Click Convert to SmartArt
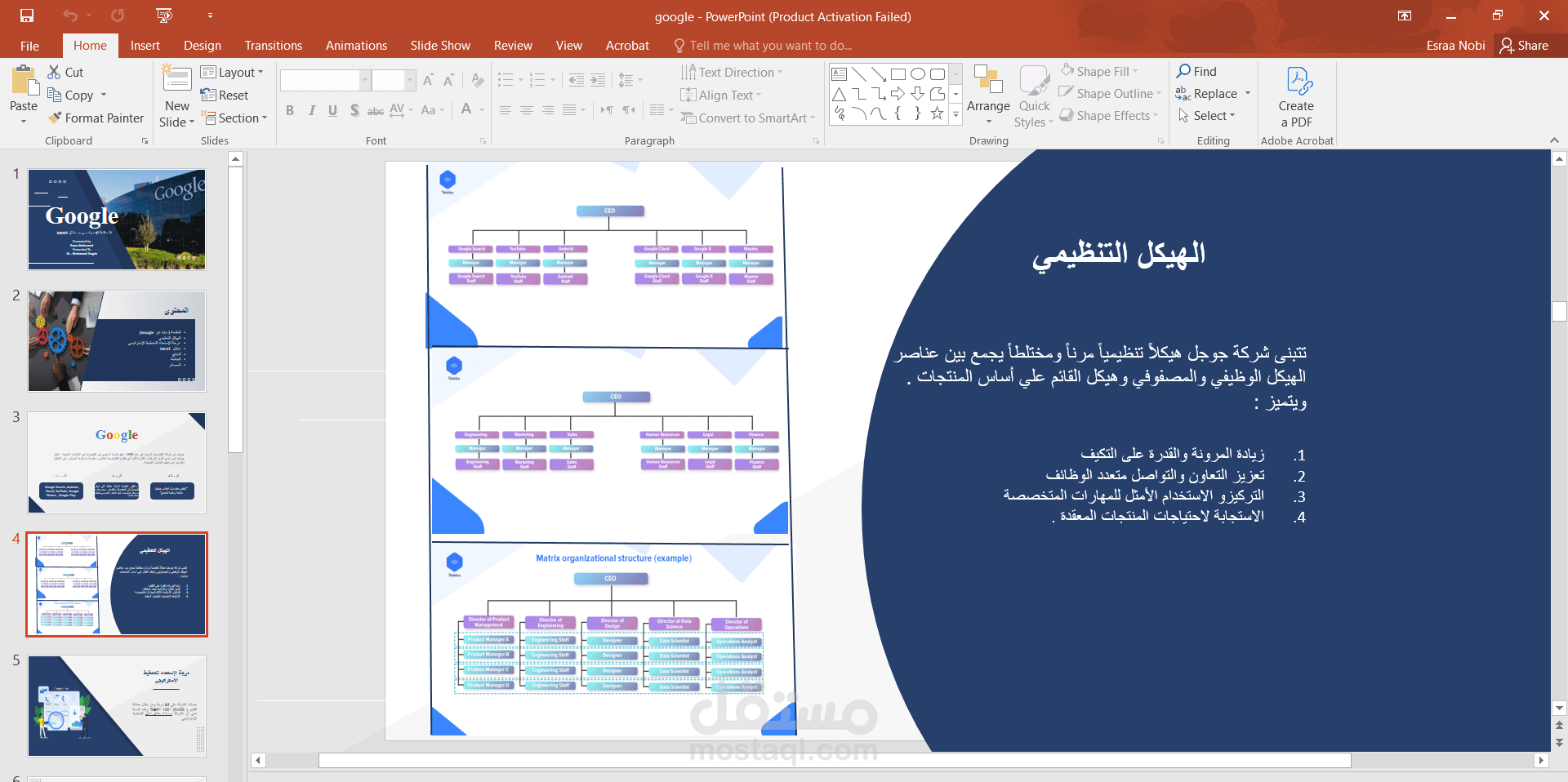The width and height of the screenshot is (1568, 782). (747, 118)
